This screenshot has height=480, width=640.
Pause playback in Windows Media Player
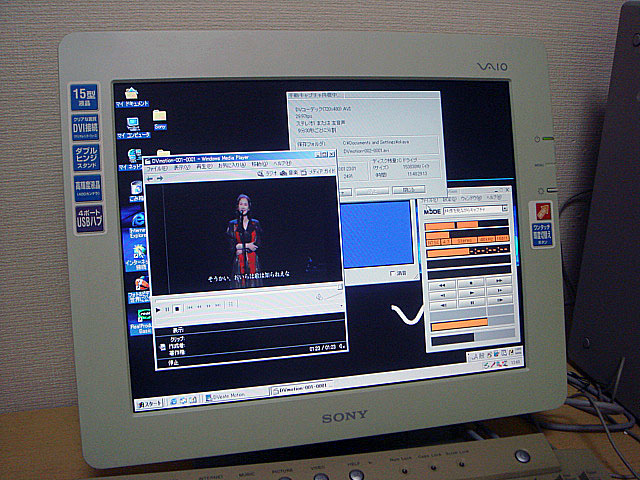pos(167,309)
